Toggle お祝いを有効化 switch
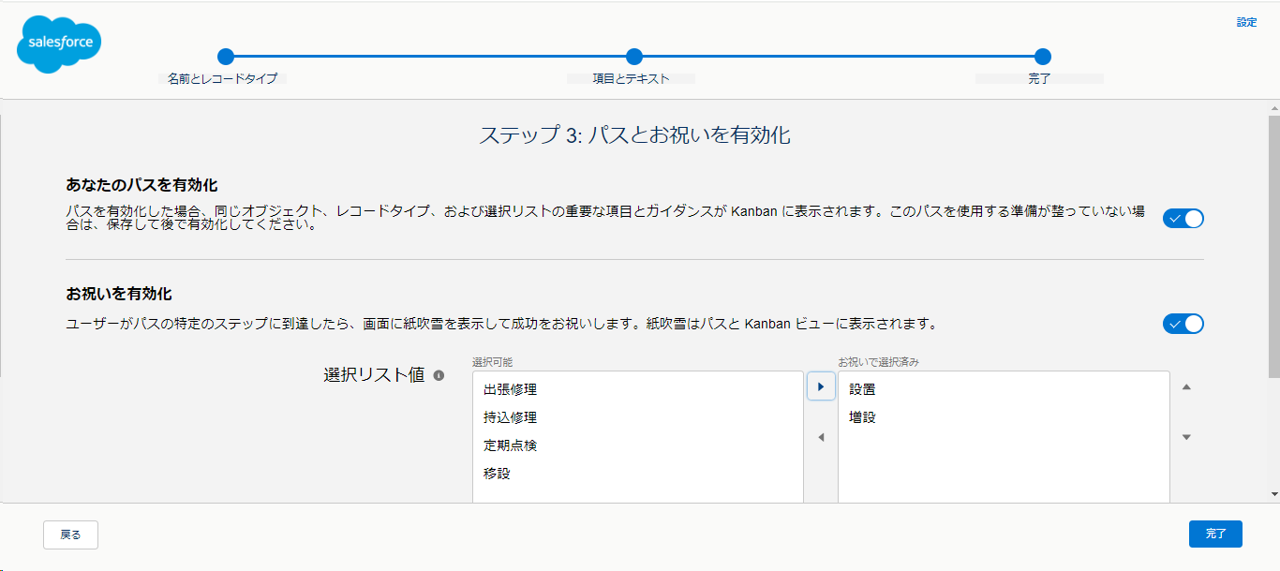 point(1183,324)
